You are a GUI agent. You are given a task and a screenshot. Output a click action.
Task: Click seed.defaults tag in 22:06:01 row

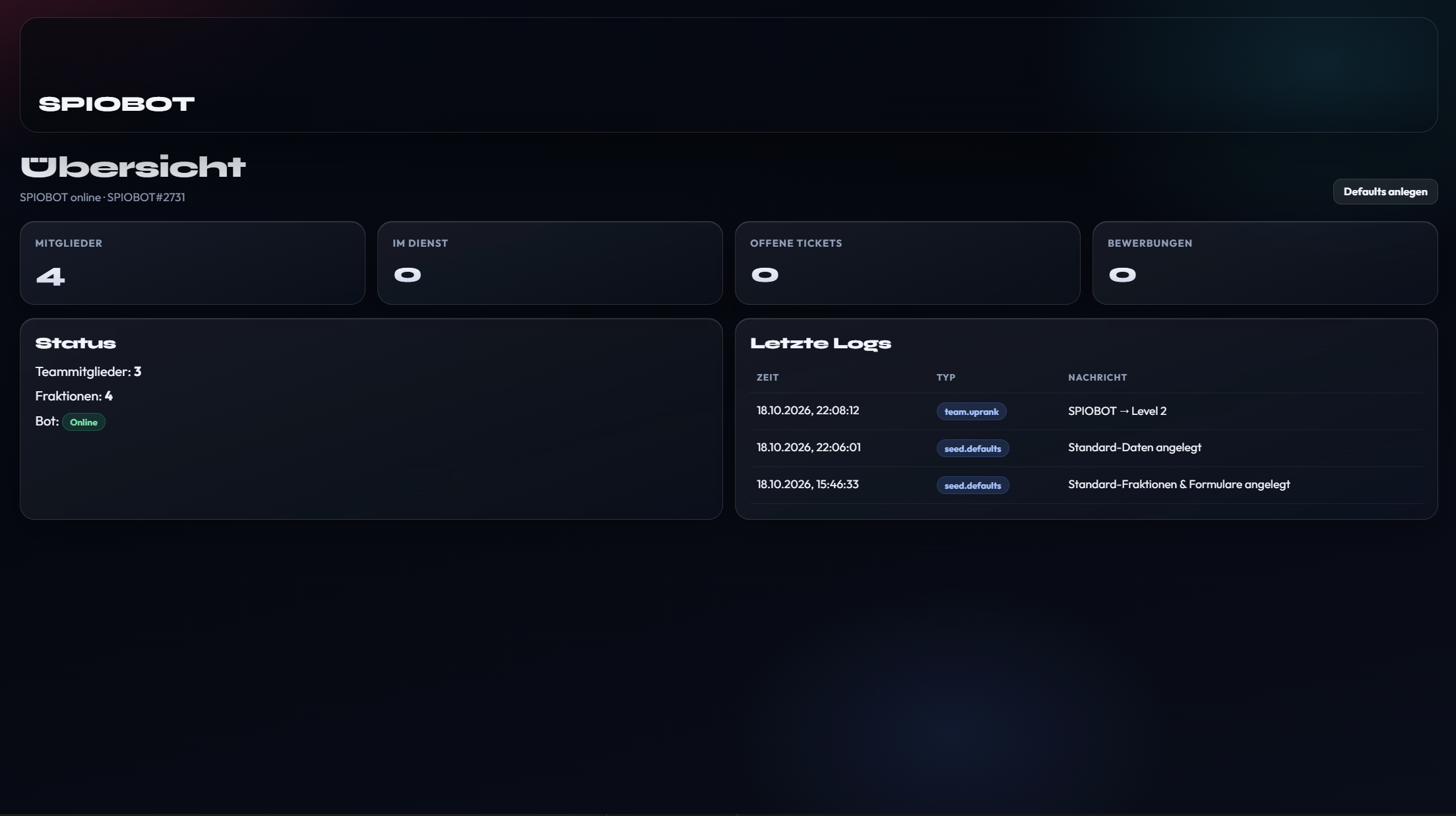[x=972, y=449]
